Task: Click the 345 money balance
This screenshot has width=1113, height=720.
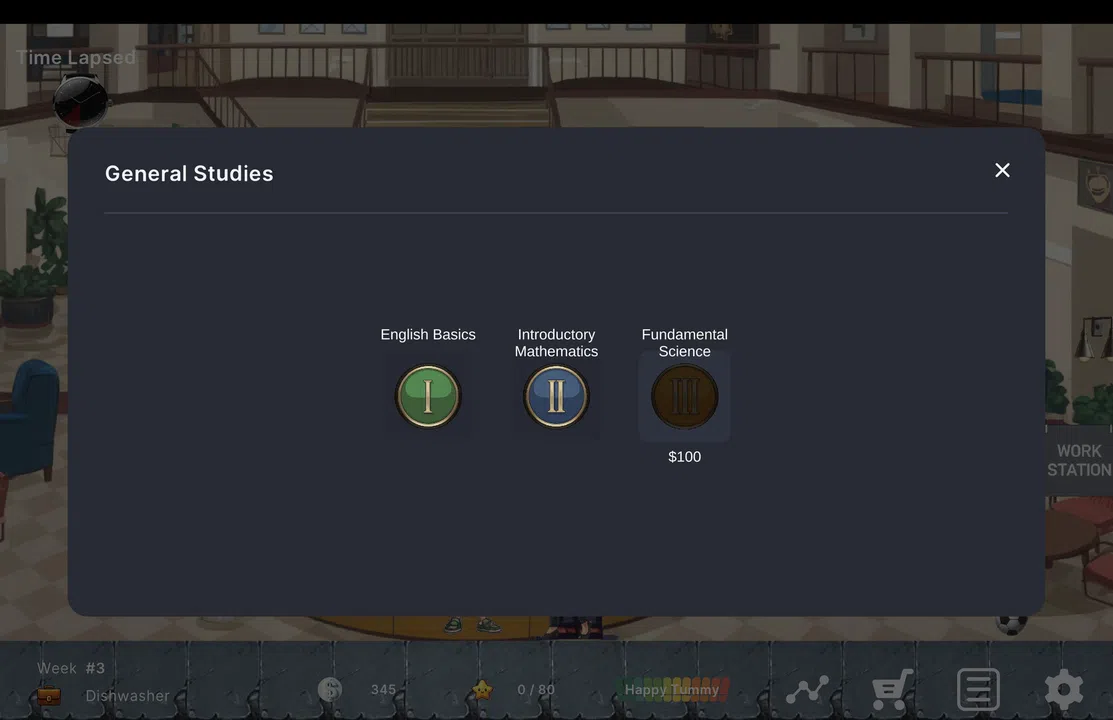Action: [383, 689]
